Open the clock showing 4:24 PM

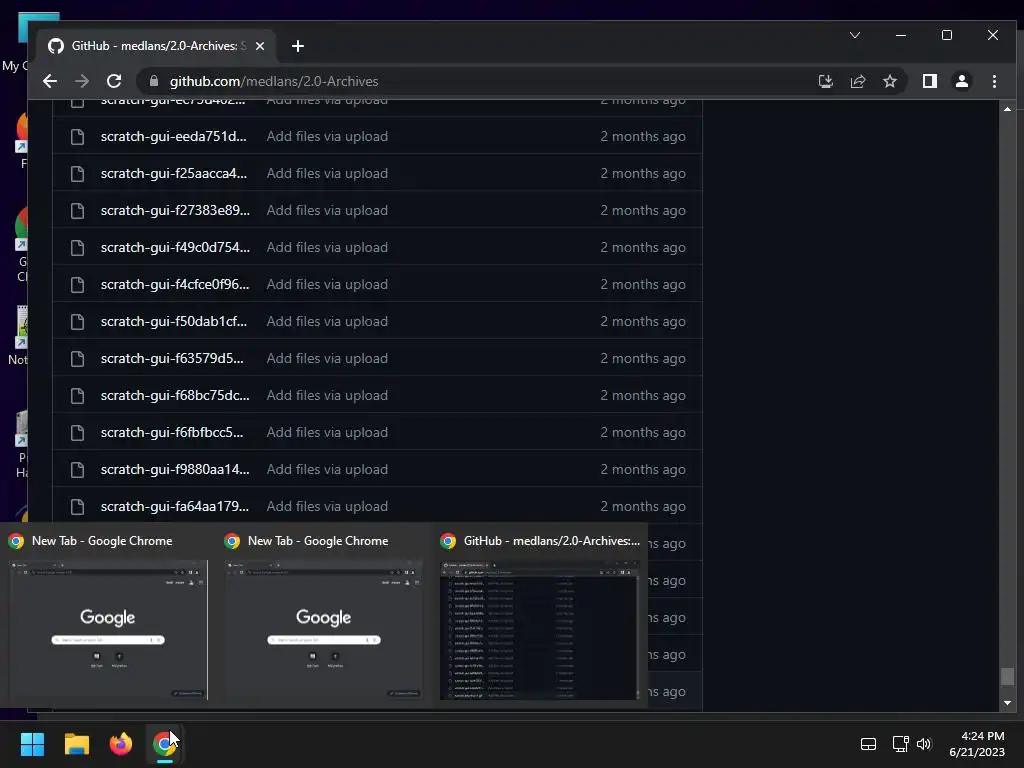click(x=977, y=744)
